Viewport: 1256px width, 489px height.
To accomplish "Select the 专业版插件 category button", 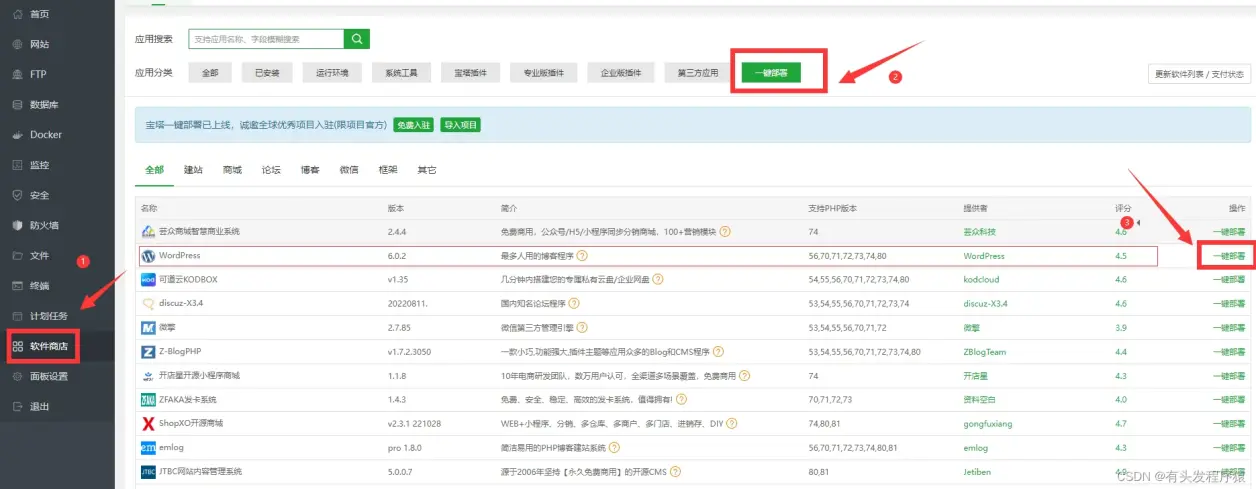I will pos(544,73).
